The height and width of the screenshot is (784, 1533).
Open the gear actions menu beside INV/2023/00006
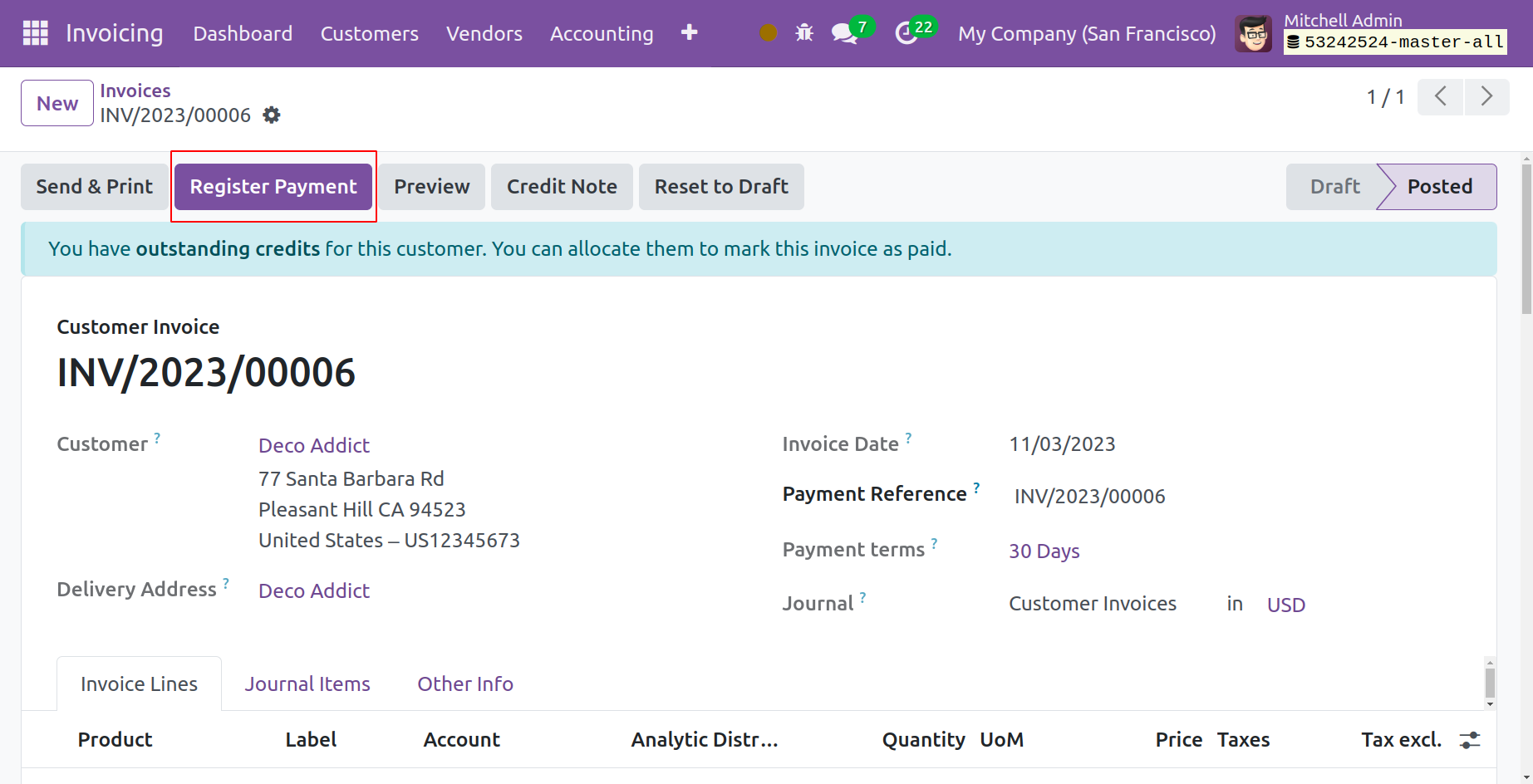pos(272,115)
